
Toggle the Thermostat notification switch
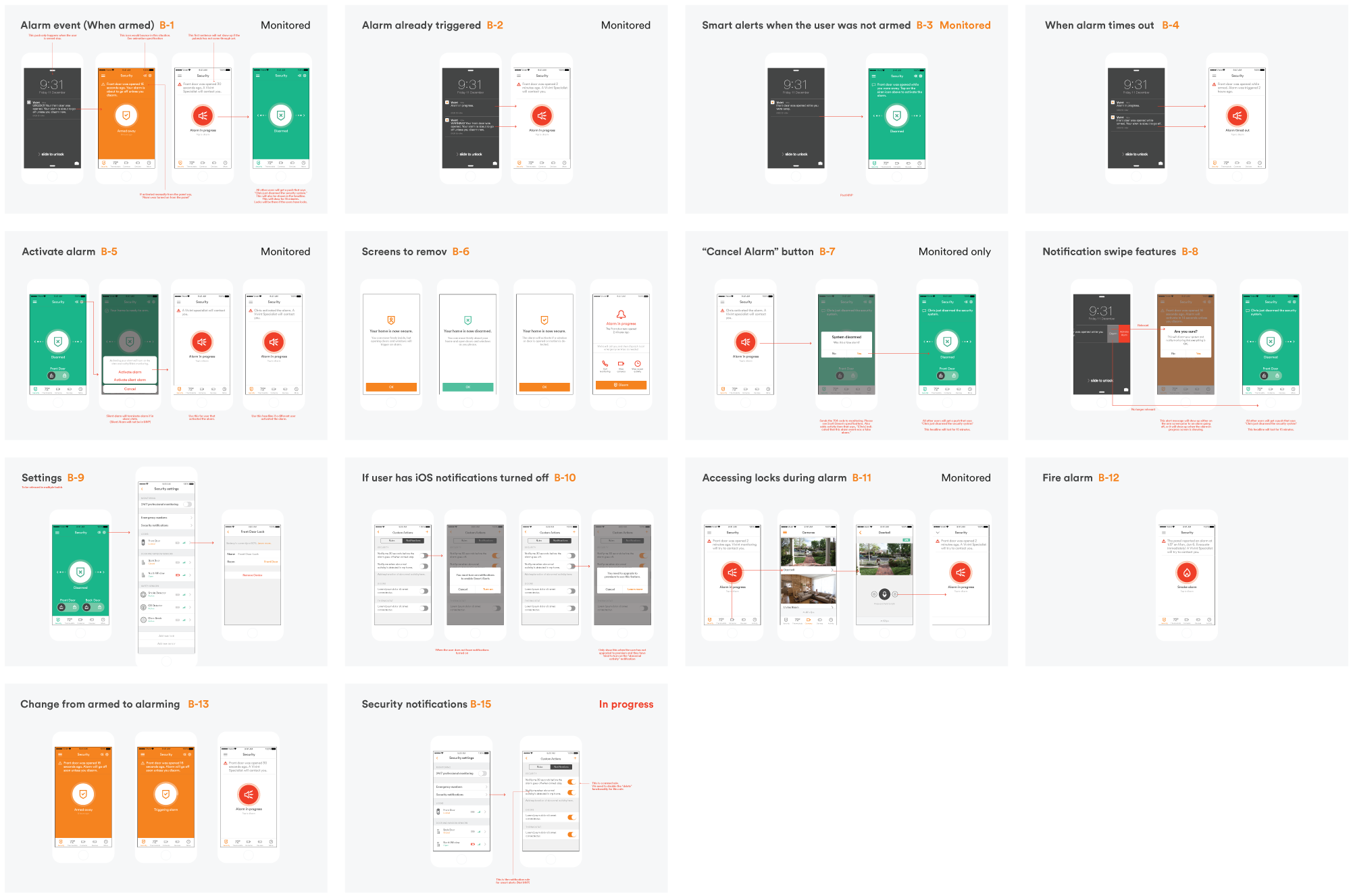click(x=572, y=834)
